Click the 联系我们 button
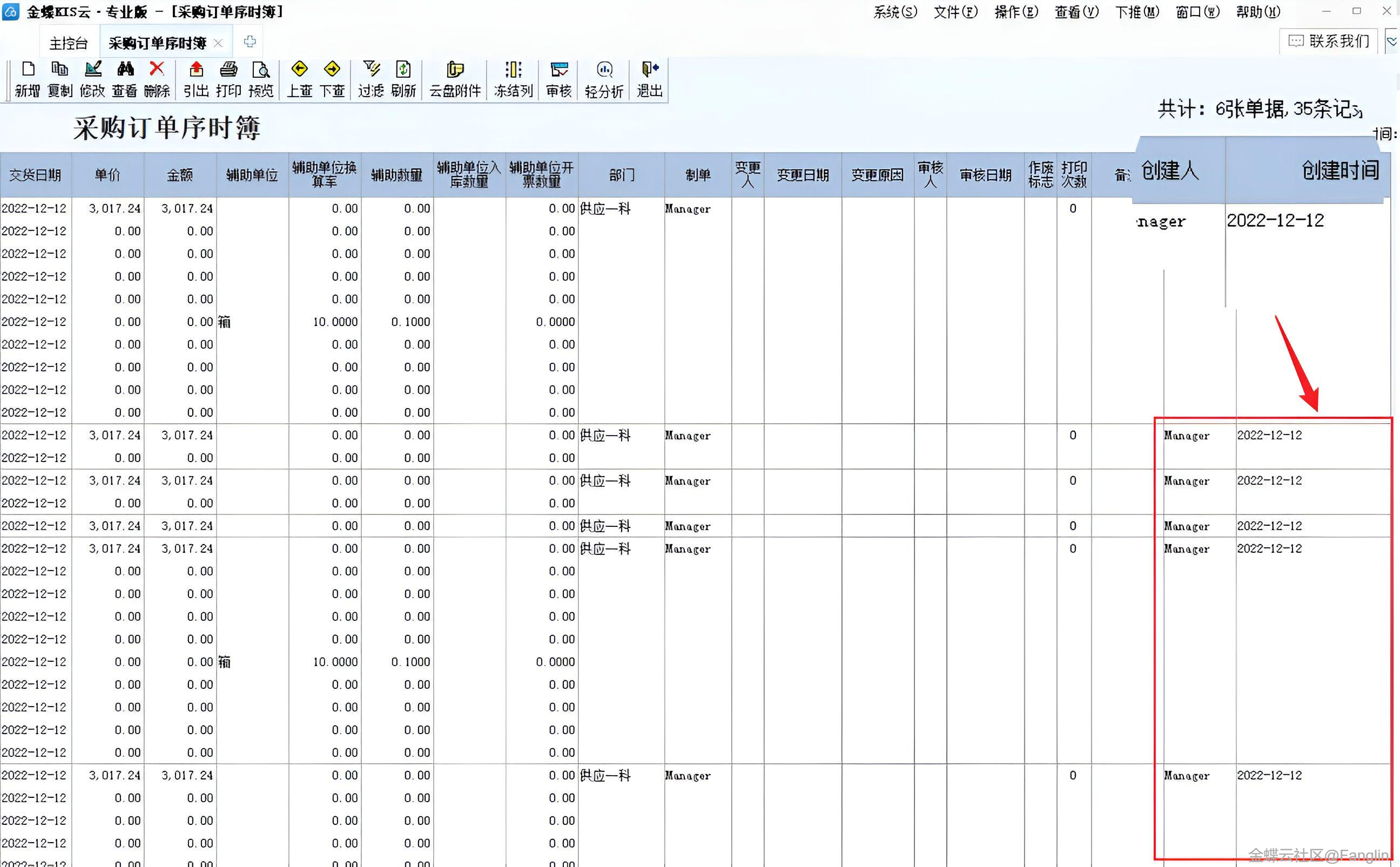The width and height of the screenshot is (1400, 867). [1329, 41]
